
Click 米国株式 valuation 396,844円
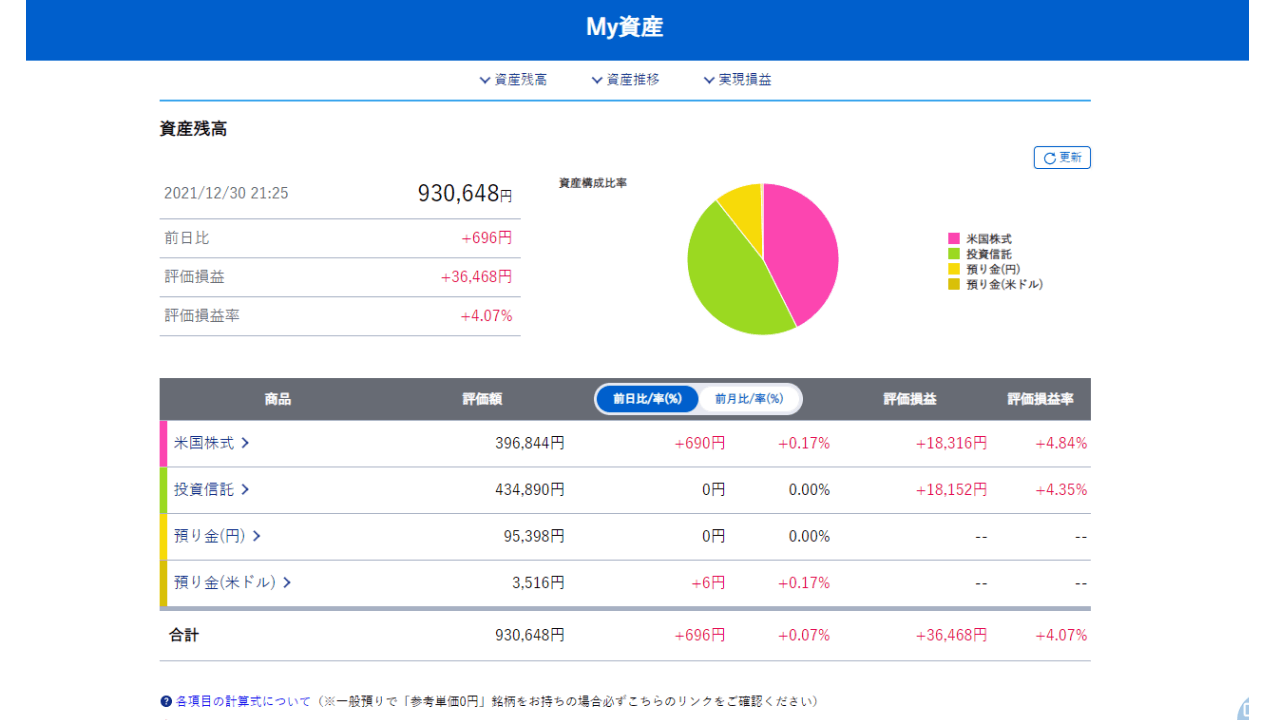[x=530, y=443]
